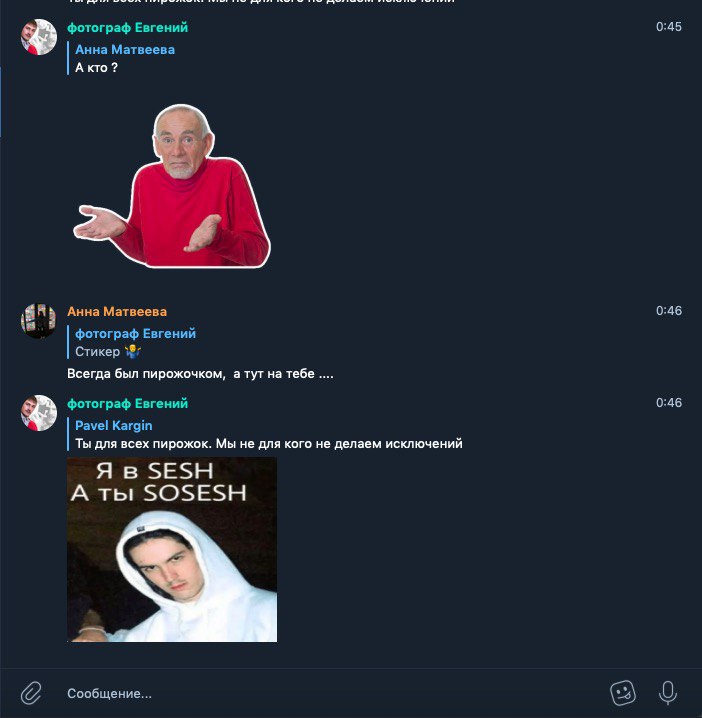This screenshot has height=718, width=702.
Task: Open the sticker and emoji panel
Action: coord(623,693)
